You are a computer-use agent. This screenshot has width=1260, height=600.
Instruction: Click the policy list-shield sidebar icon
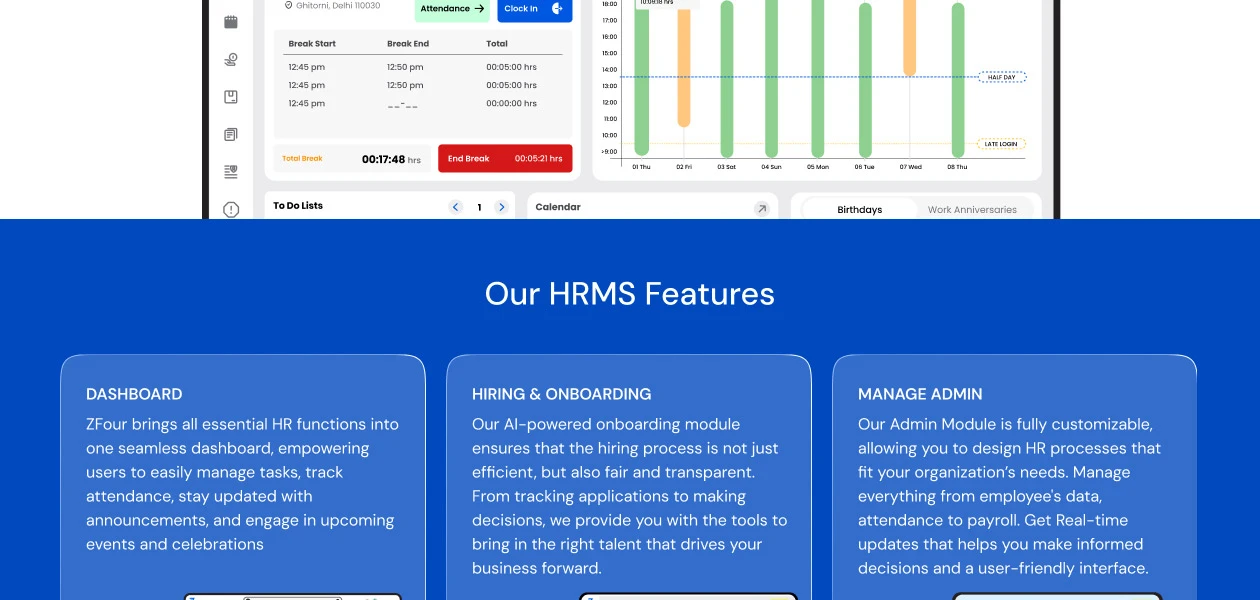tap(231, 172)
